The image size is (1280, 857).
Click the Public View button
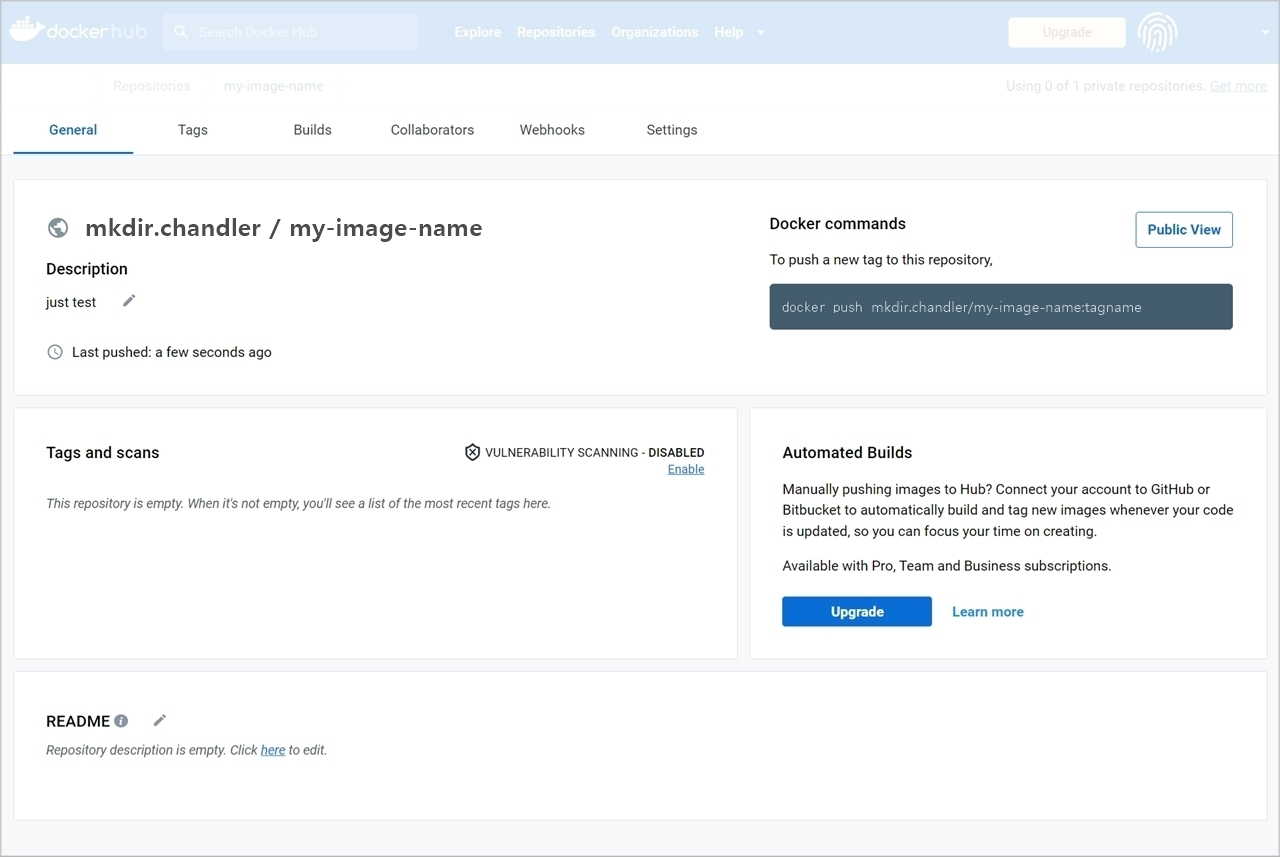tap(1184, 229)
